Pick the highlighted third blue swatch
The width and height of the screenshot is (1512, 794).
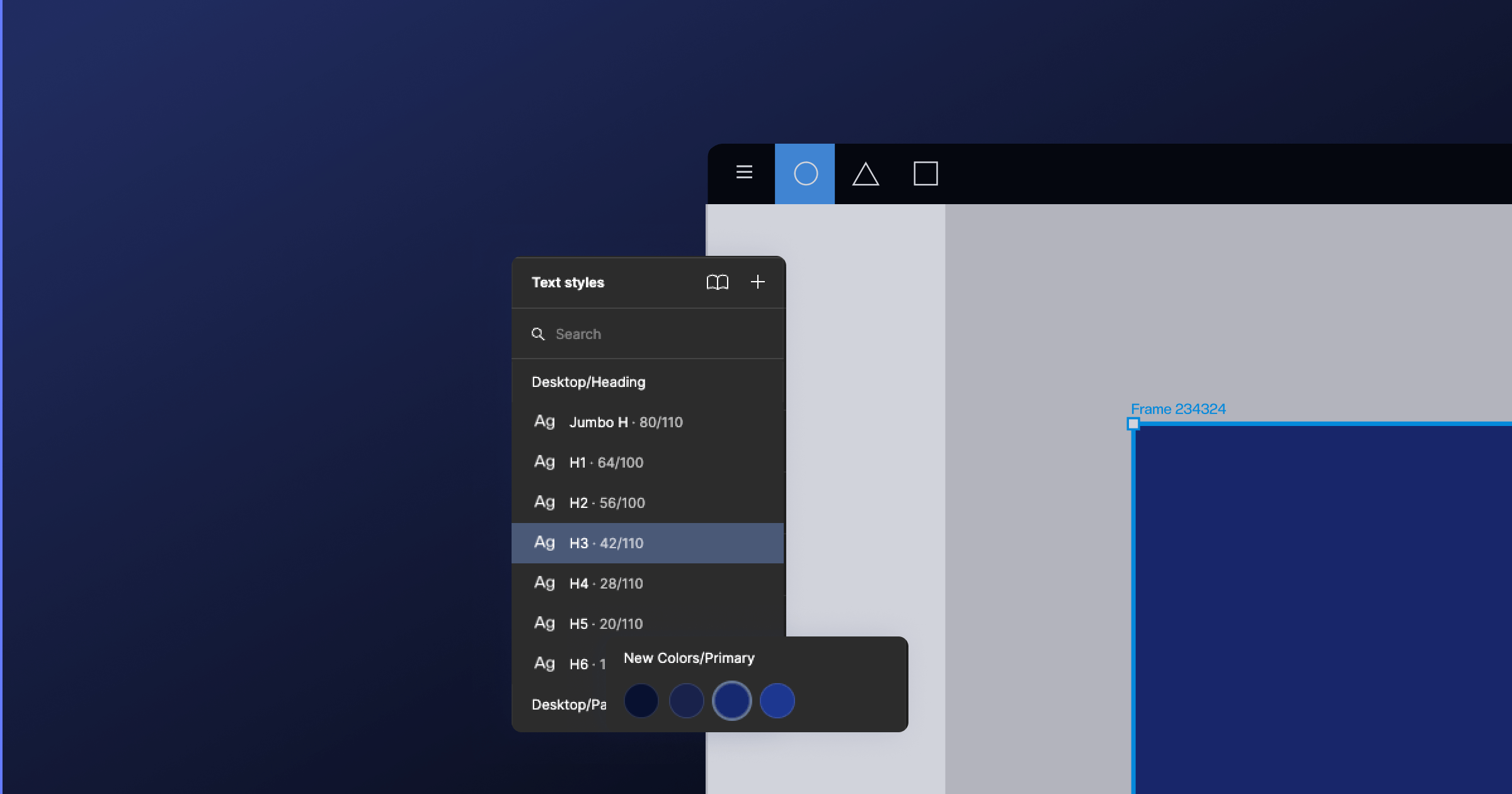731,701
